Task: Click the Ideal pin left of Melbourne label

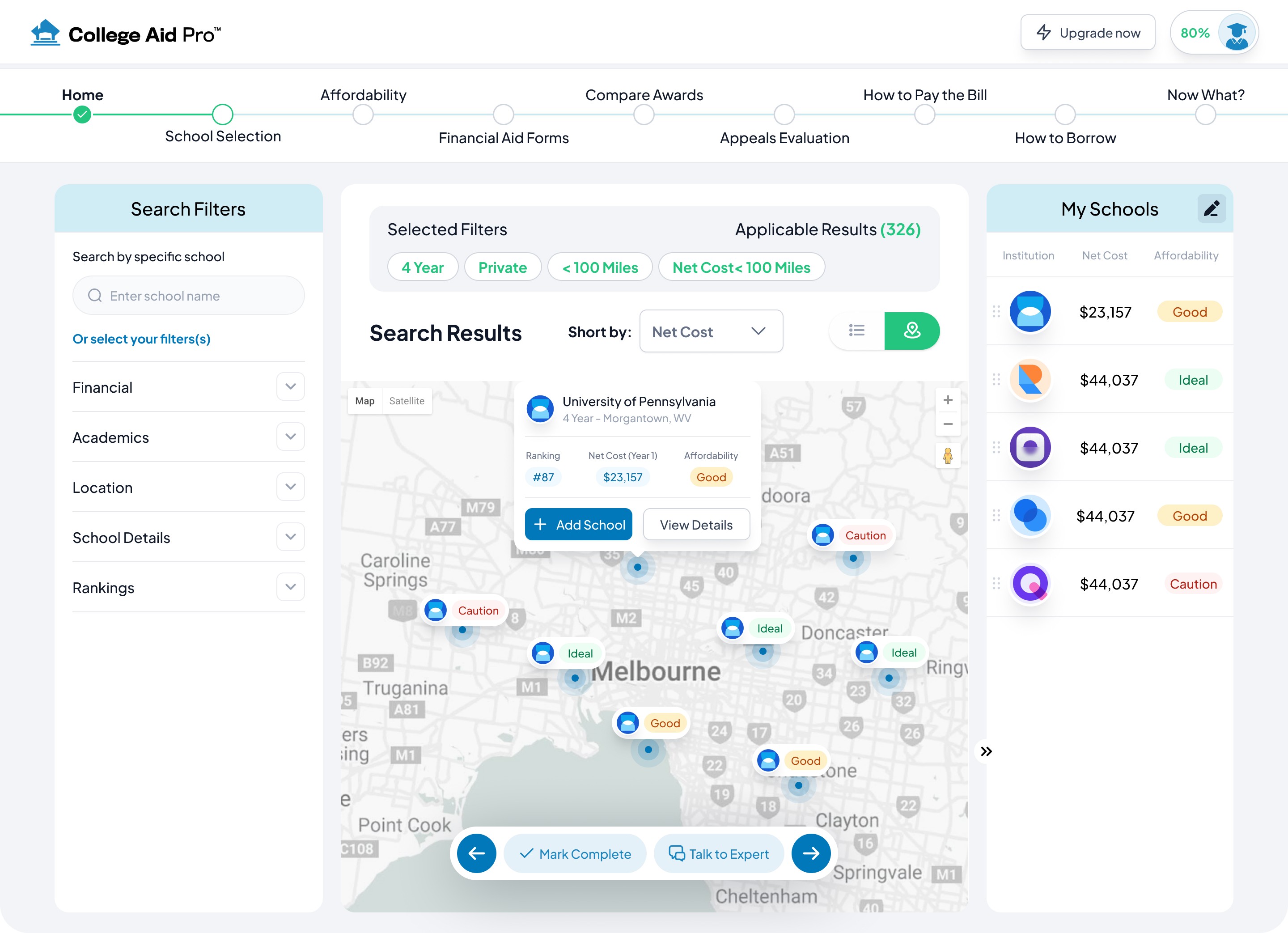Action: (x=566, y=653)
